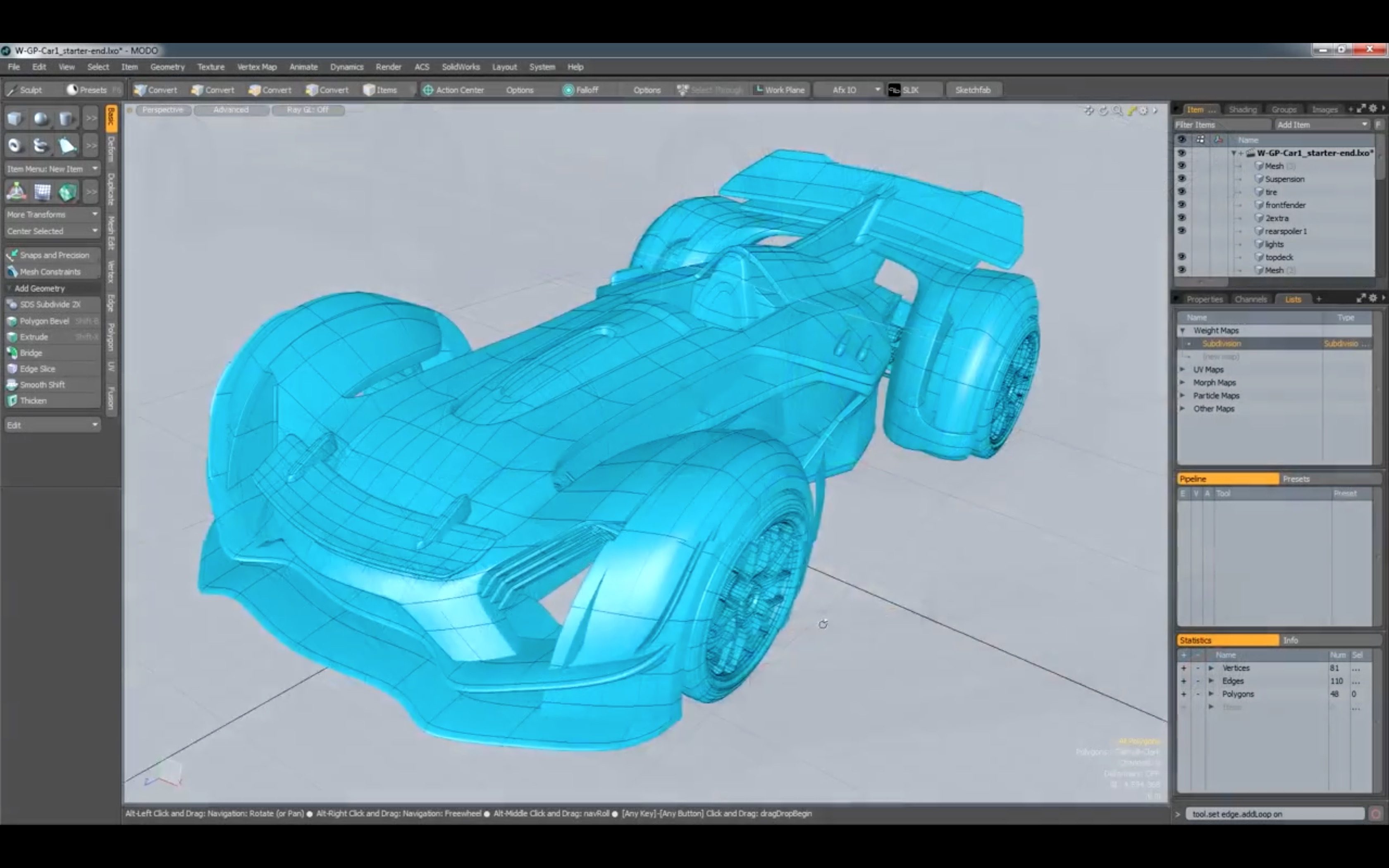Image resolution: width=1389 pixels, height=868 pixels.
Task: Hide the lights item in the Items list
Action: click(x=1182, y=244)
